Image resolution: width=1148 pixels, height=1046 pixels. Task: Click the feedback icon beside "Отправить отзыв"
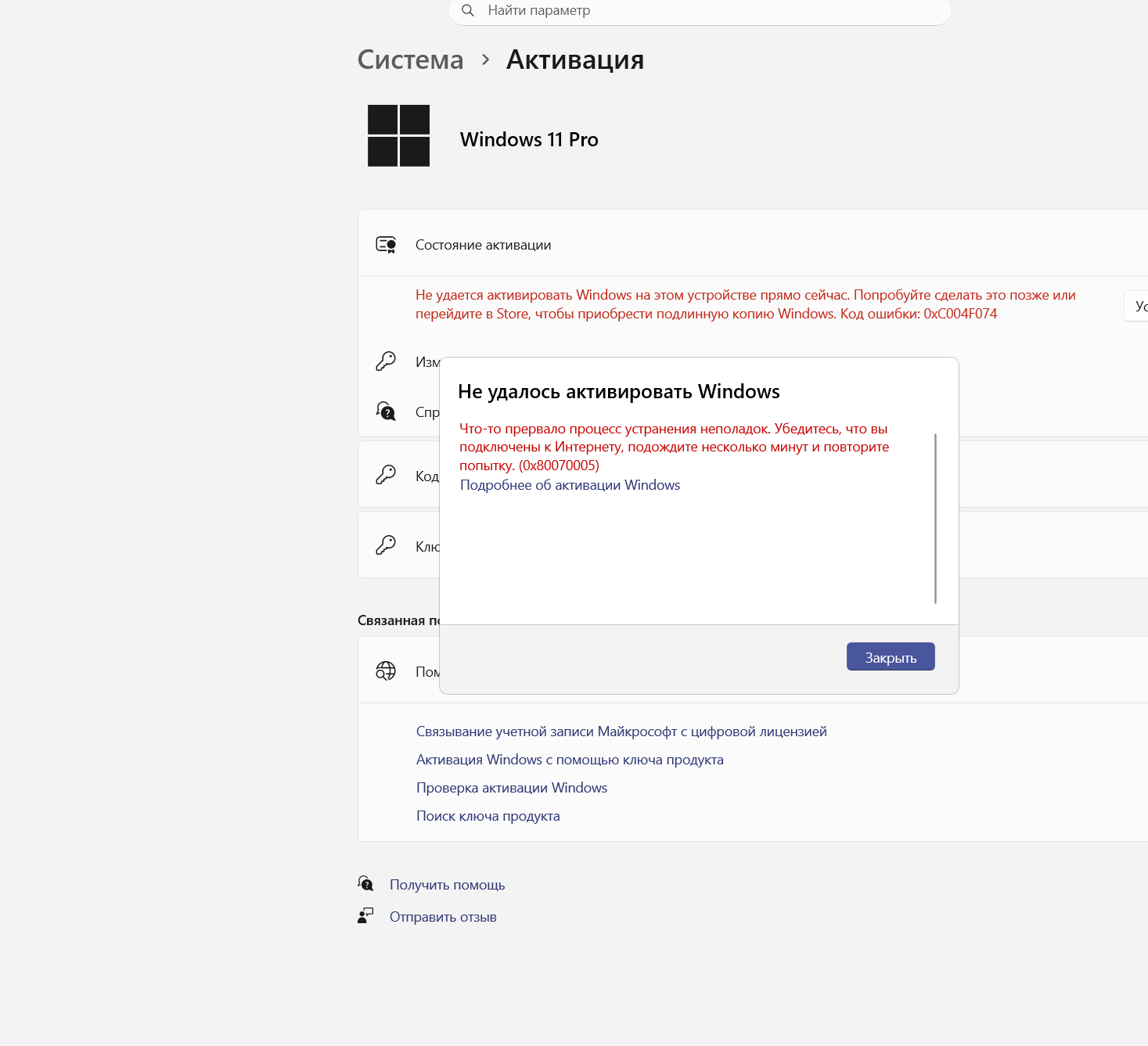[365, 916]
